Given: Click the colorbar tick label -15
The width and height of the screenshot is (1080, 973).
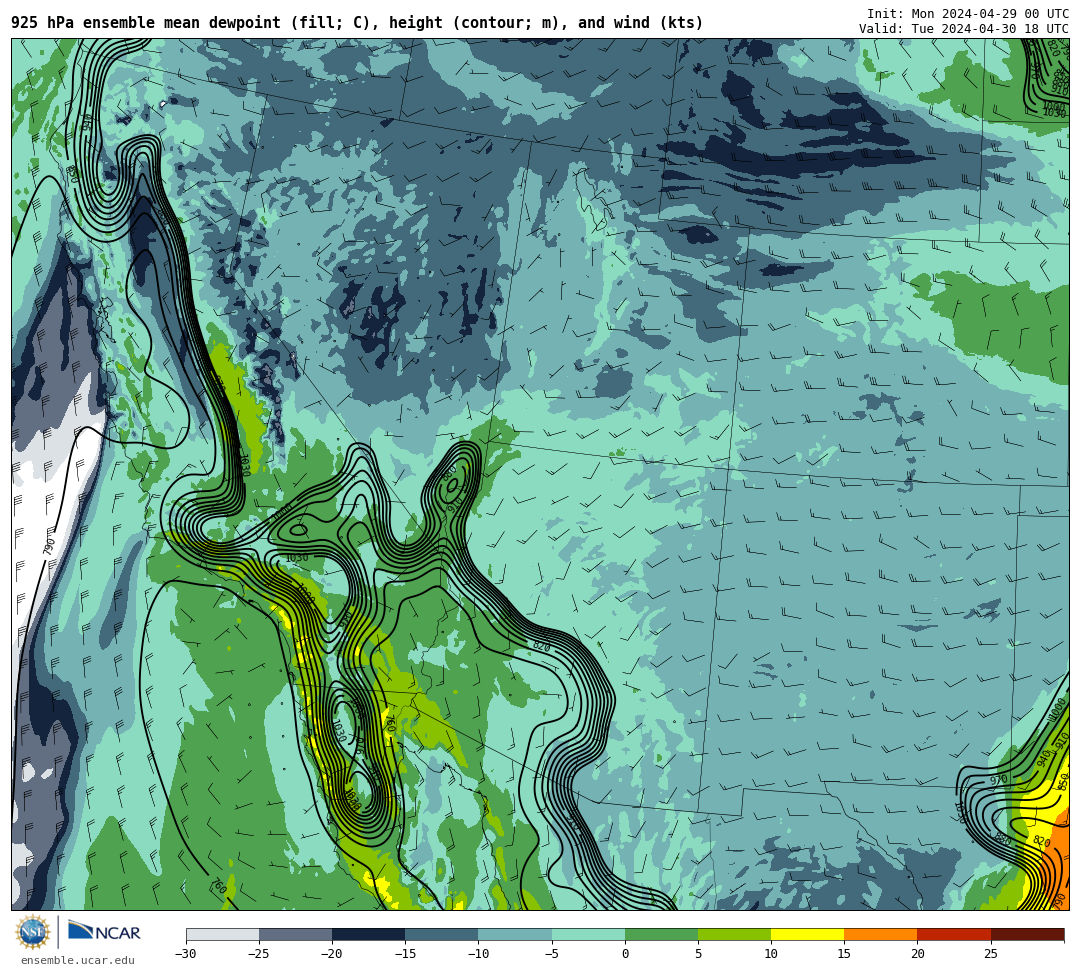Looking at the screenshot, I should (405, 954).
